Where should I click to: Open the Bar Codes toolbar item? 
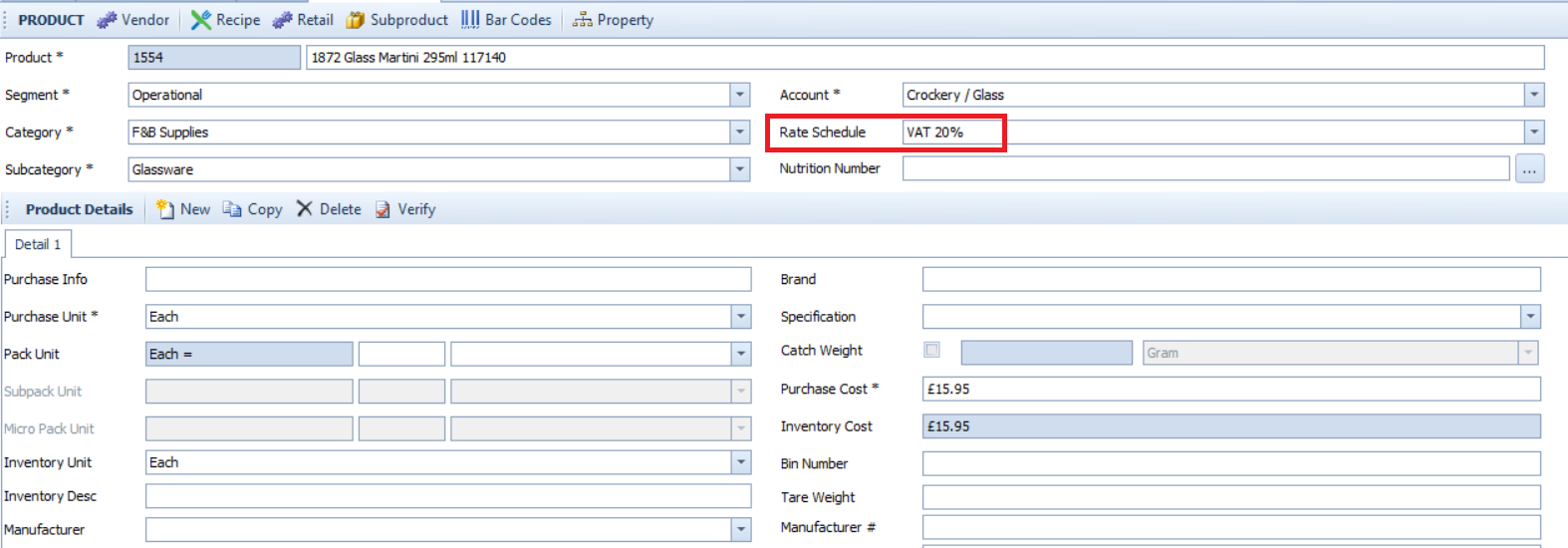click(x=506, y=20)
